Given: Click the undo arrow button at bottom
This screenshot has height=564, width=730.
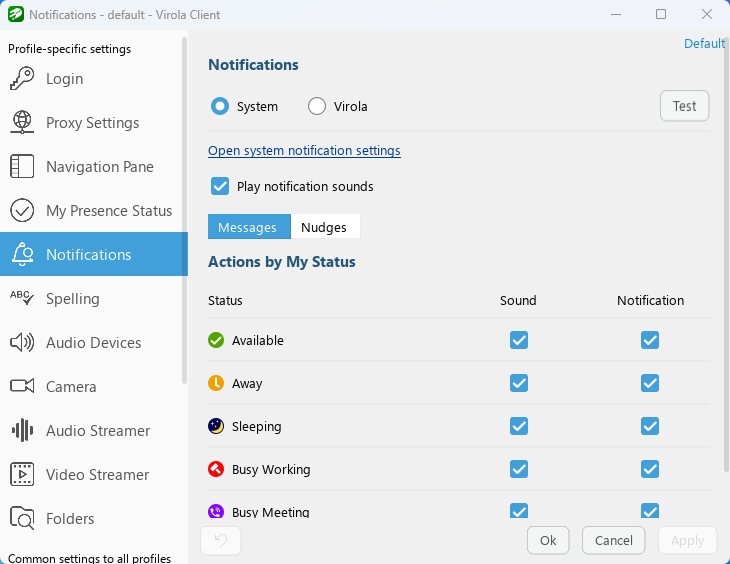Looking at the screenshot, I should click(221, 540).
